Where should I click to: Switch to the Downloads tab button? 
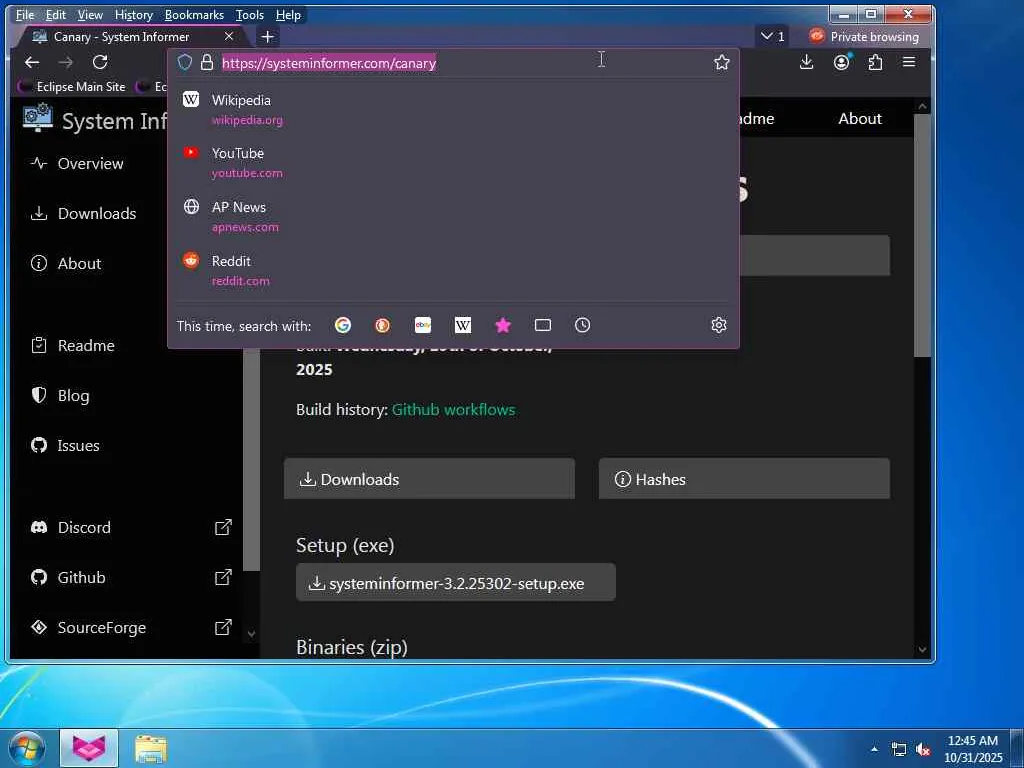point(429,479)
